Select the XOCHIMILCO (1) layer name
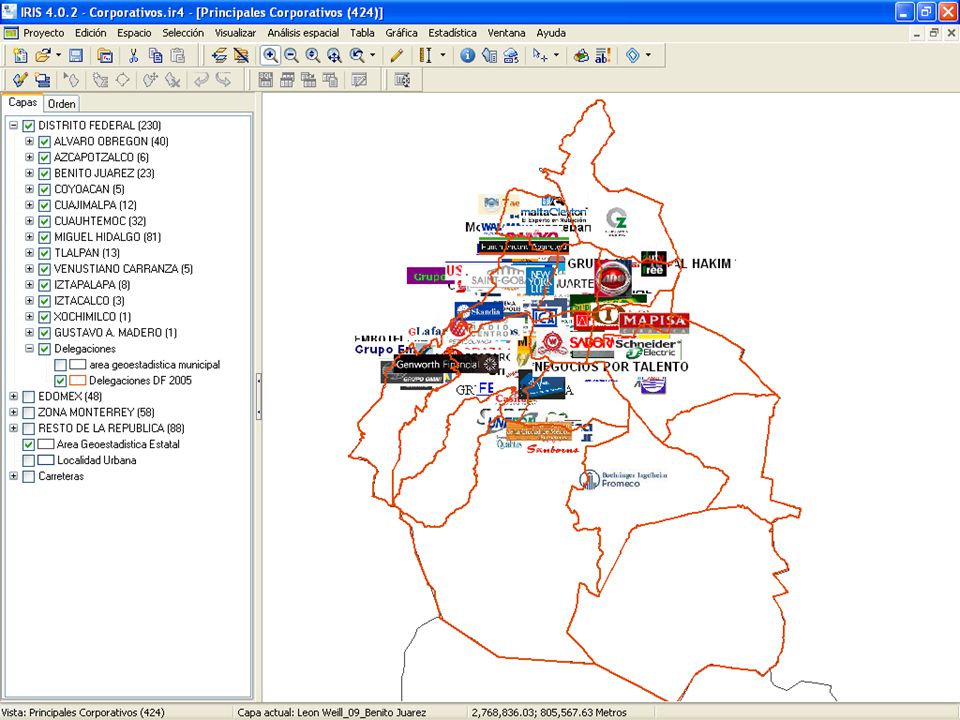The width and height of the screenshot is (960, 720). pyautogui.click(x=92, y=317)
